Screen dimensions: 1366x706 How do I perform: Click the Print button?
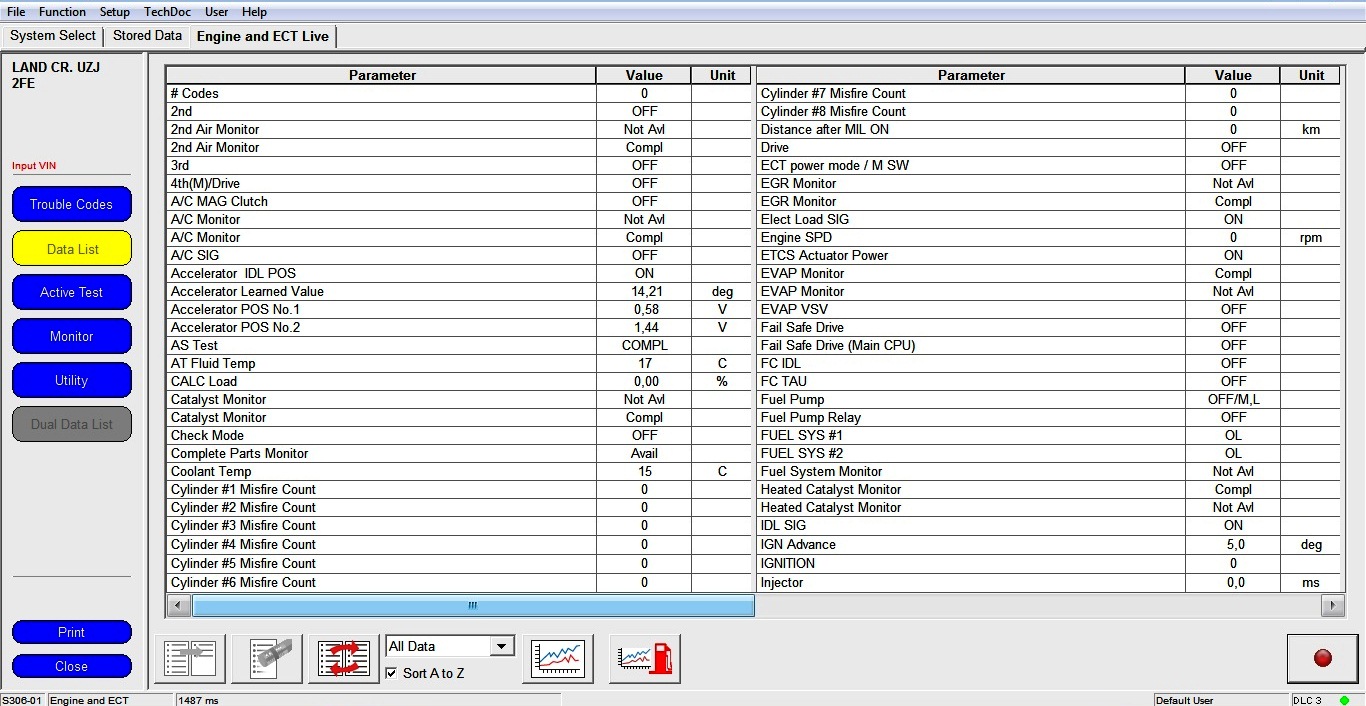click(72, 632)
